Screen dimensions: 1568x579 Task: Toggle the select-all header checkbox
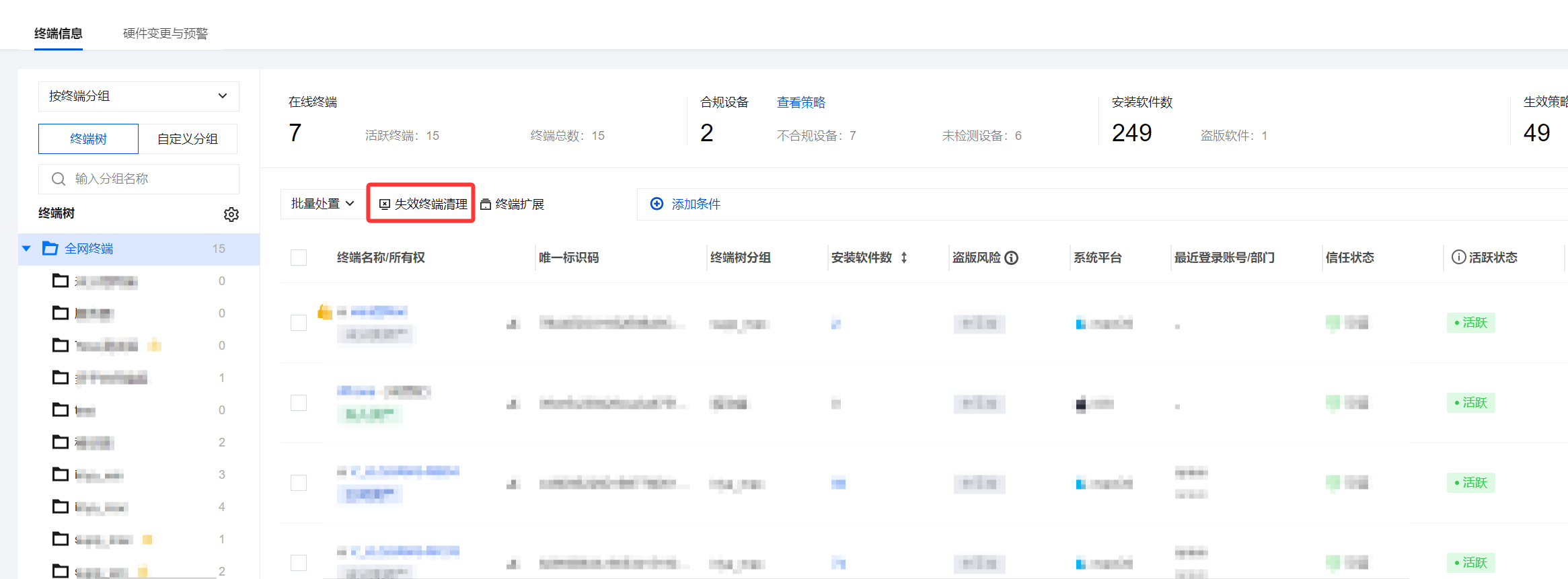(299, 258)
